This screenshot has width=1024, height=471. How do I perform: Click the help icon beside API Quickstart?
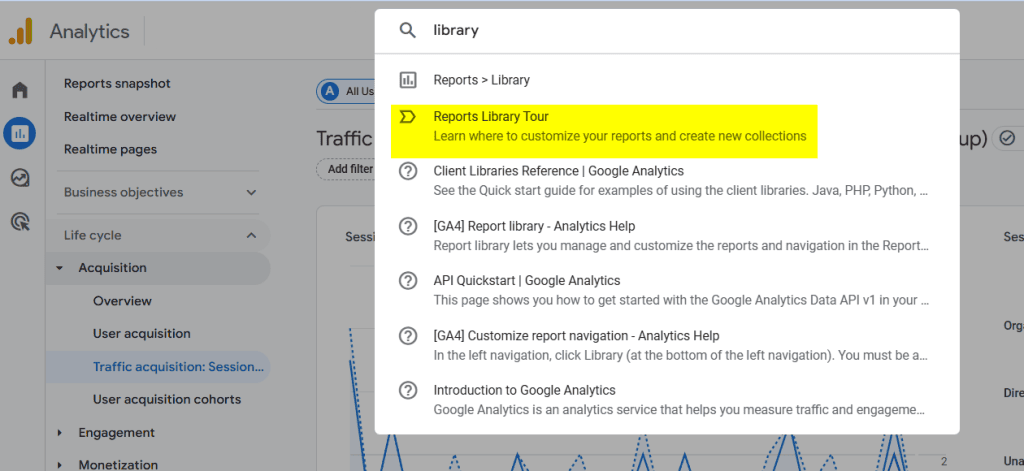tap(408, 281)
